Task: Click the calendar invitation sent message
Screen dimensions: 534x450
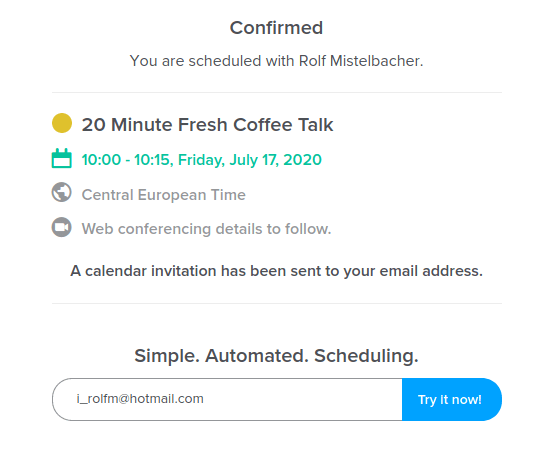Action: 277,271
